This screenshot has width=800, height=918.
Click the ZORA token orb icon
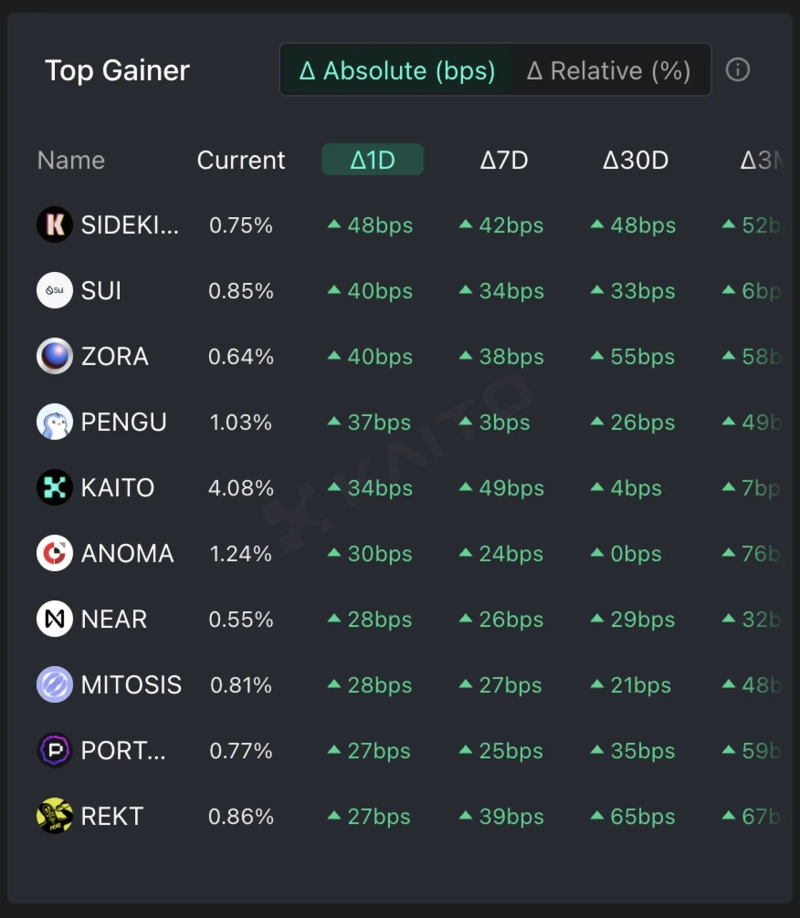click(55, 356)
